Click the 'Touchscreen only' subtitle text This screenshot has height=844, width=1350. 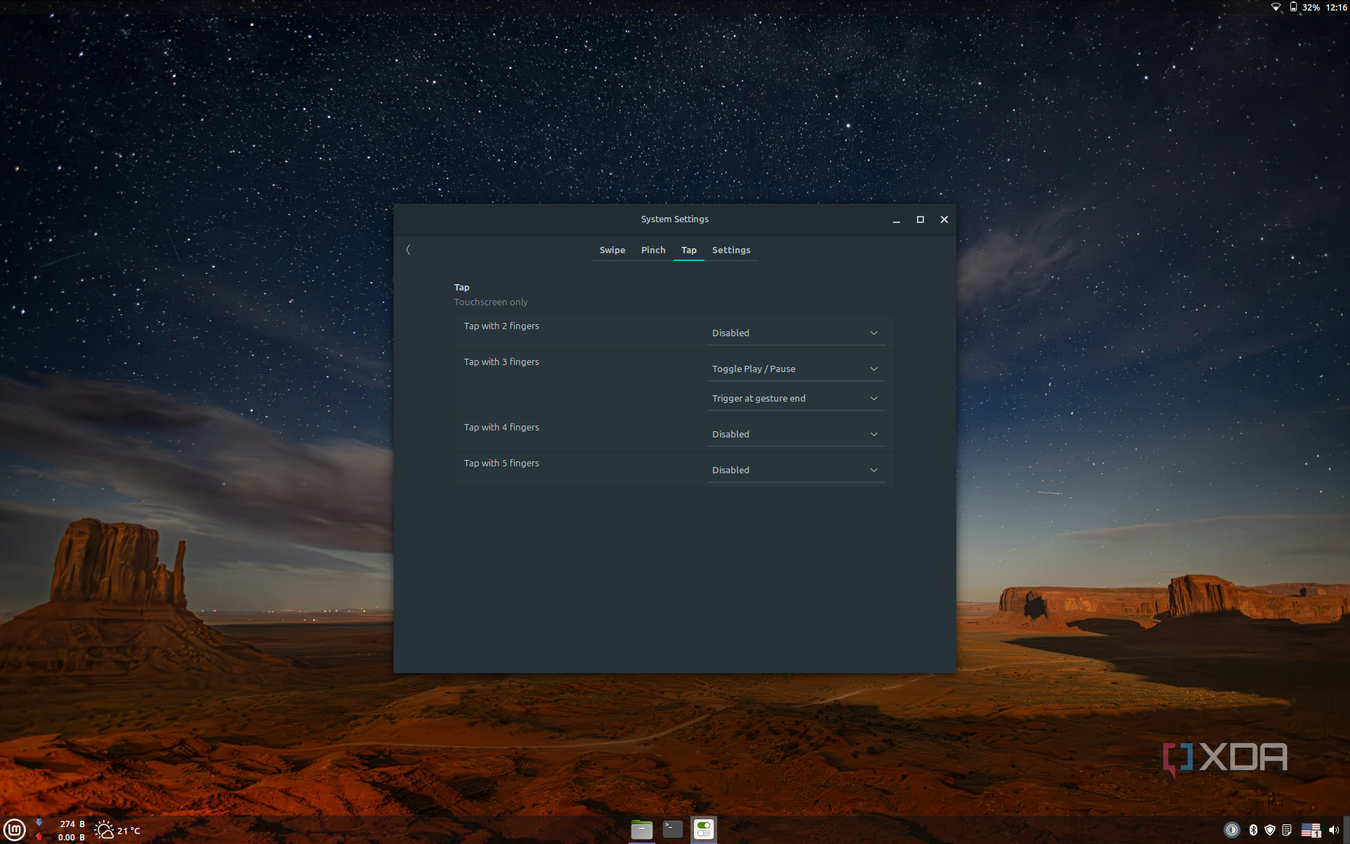point(491,302)
